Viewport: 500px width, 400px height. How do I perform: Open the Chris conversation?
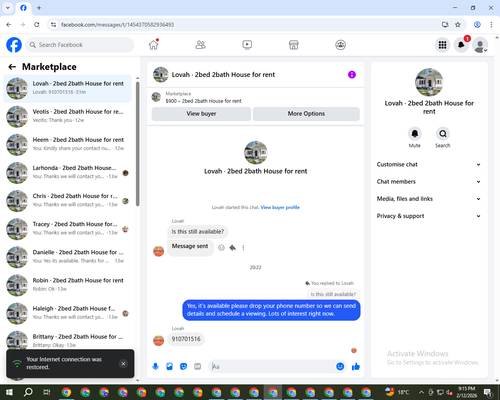(67, 201)
